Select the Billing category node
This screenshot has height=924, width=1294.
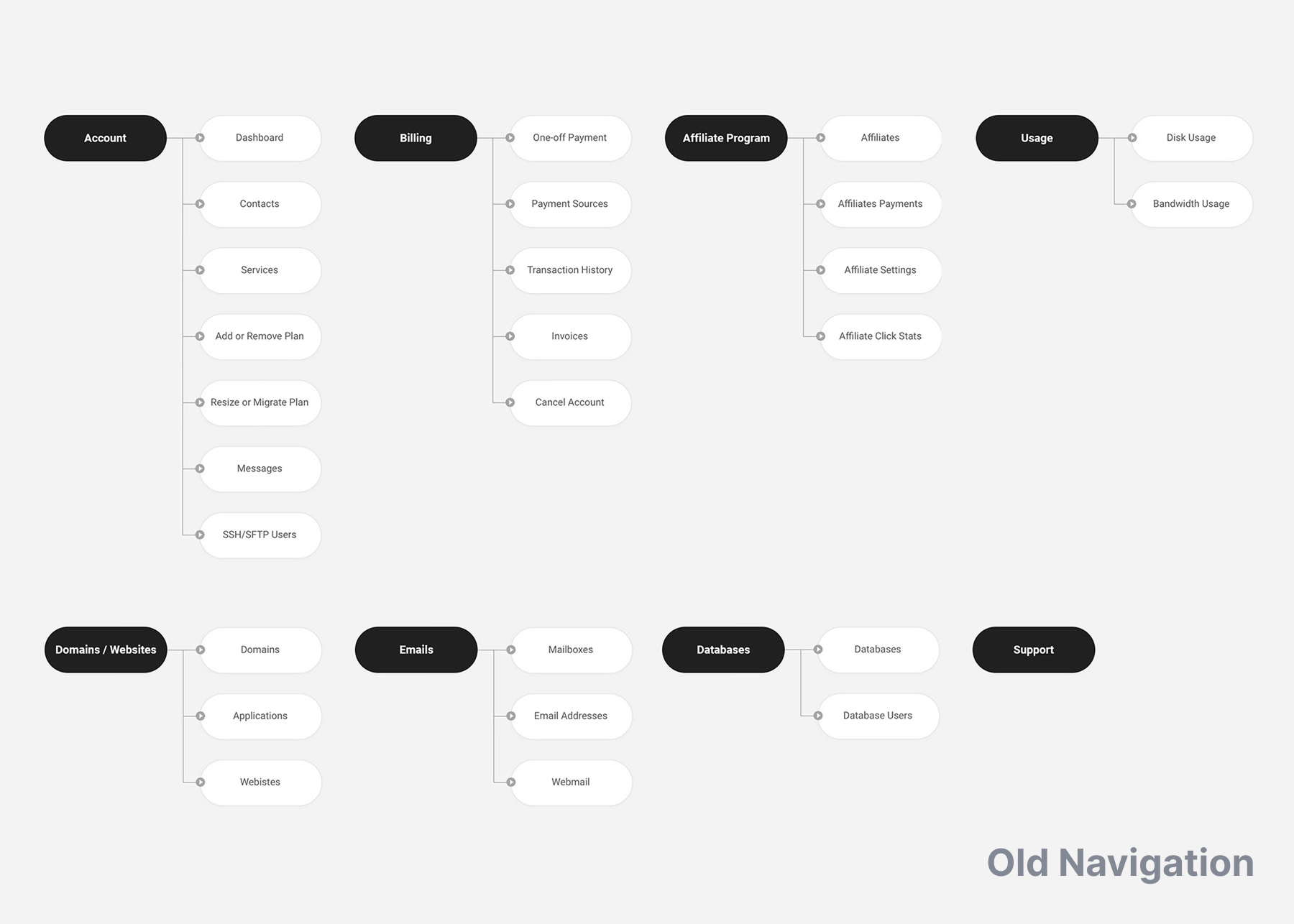[416, 138]
